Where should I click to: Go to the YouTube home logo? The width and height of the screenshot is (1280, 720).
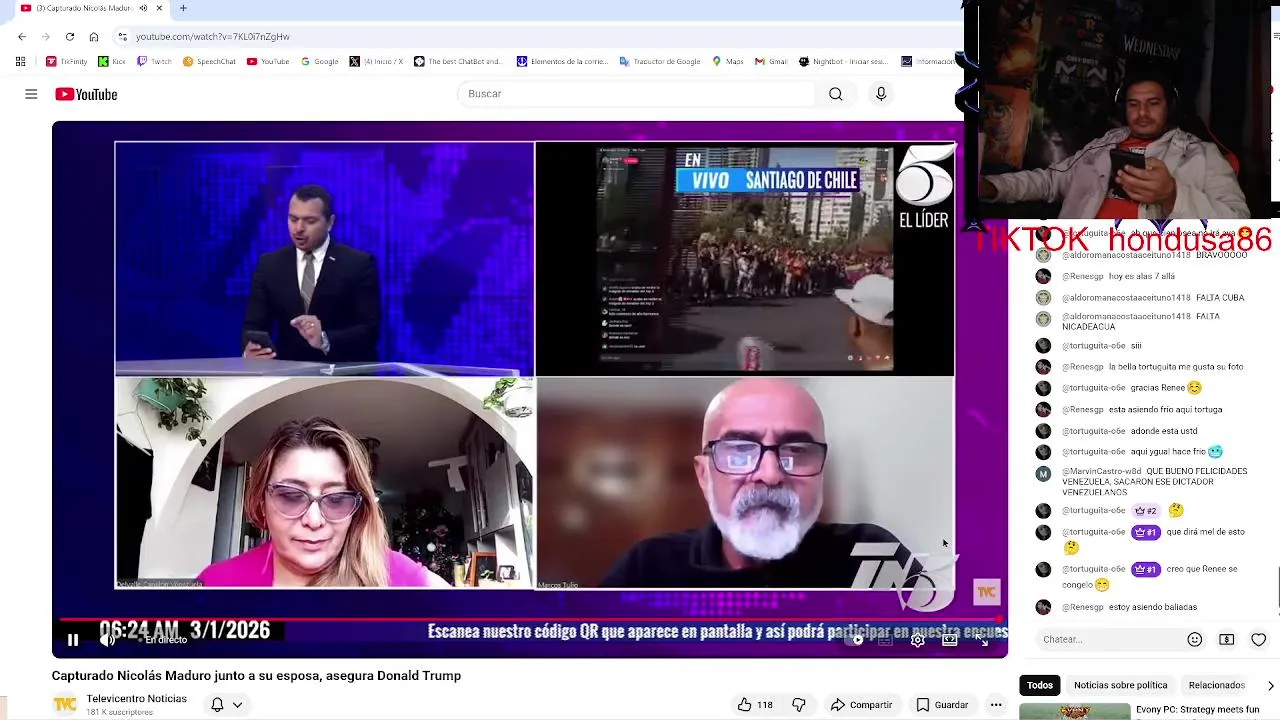coord(86,94)
